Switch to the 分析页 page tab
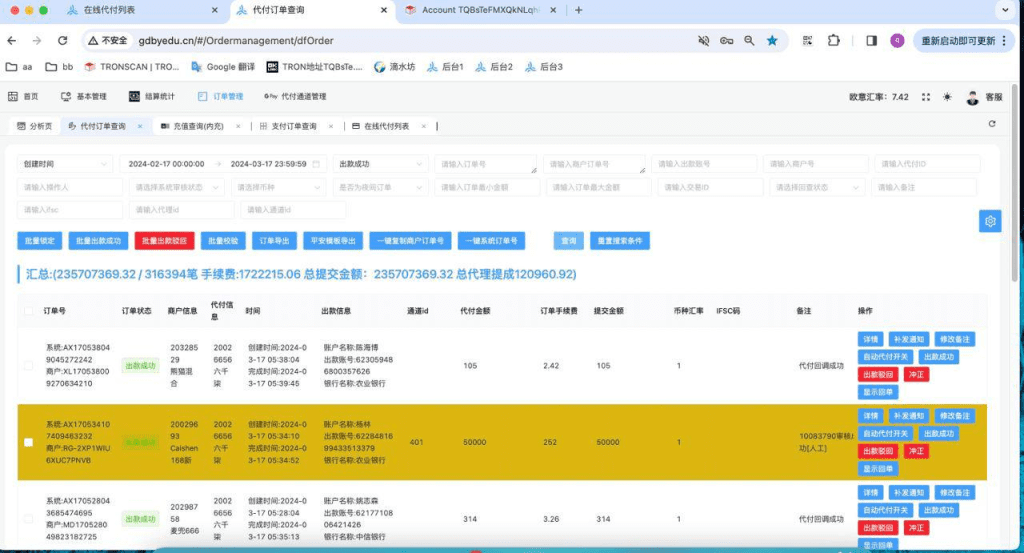 tap(35, 126)
